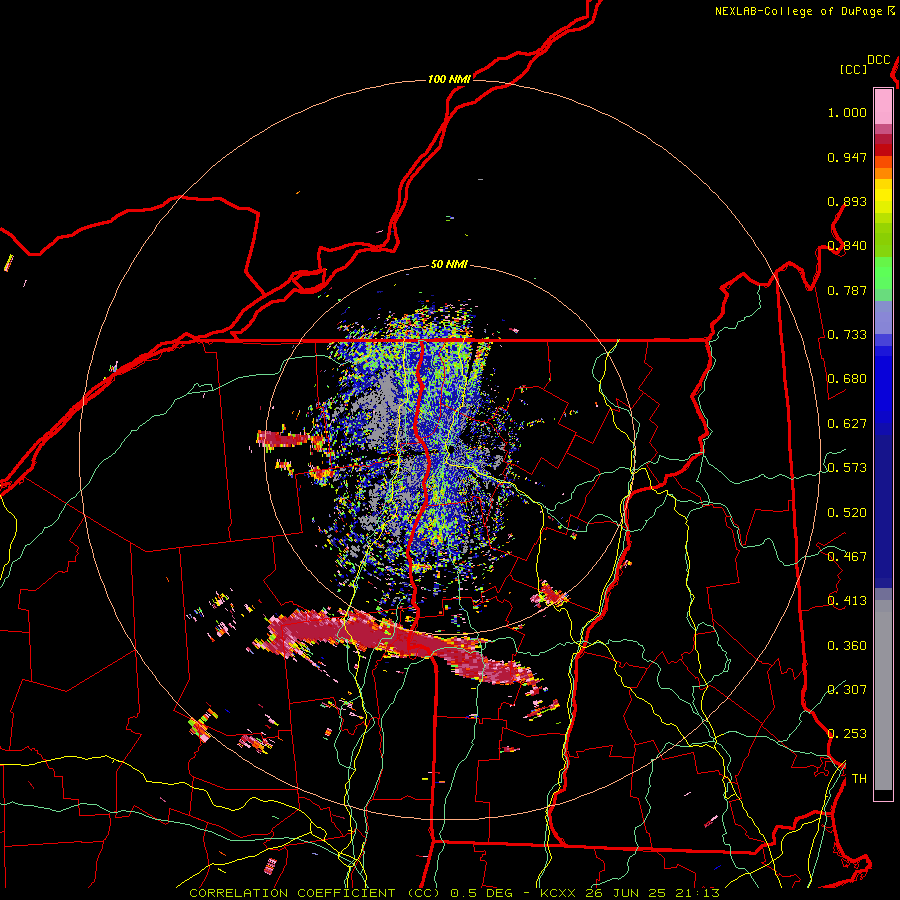Pick the bright green color bar segment
This screenshot has height=900, width=900.
(883, 274)
